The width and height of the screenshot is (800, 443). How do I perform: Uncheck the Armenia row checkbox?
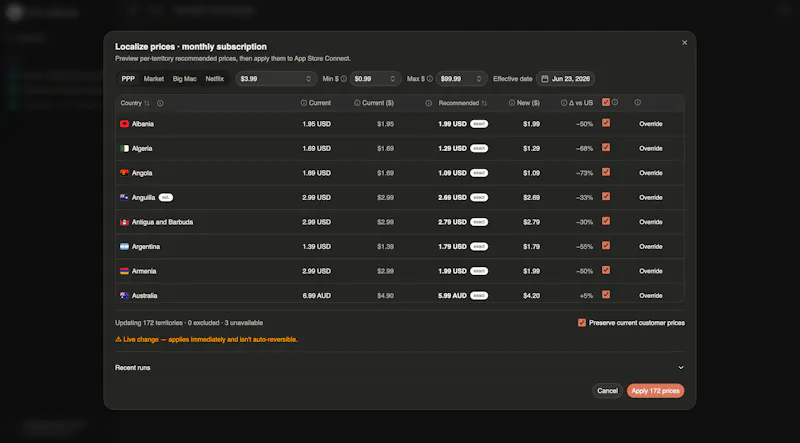606,270
